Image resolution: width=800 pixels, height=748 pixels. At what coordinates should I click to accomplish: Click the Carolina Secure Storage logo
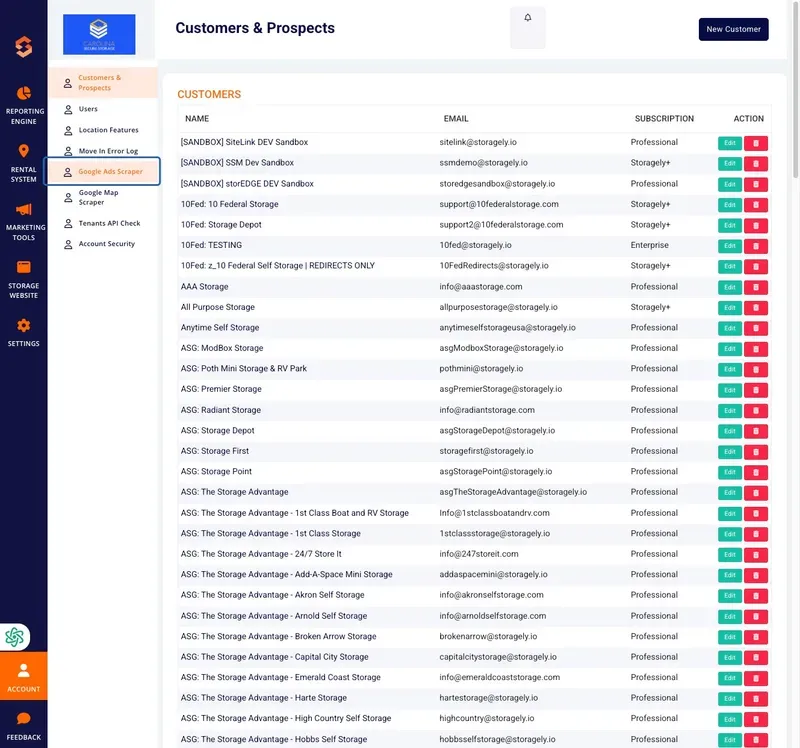pyautogui.click(x=99, y=34)
